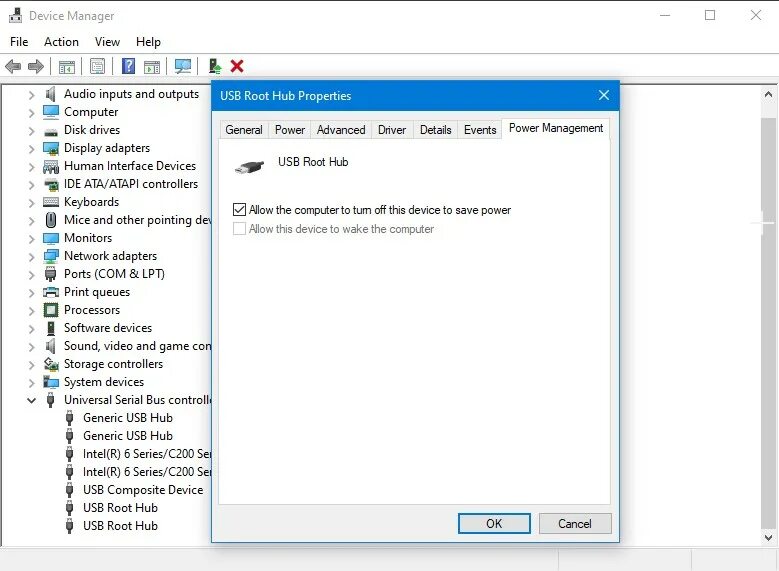The height and width of the screenshot is (571, 779).
Task: Click the Forward arrow toolbar icon
Action: [36, 66]
